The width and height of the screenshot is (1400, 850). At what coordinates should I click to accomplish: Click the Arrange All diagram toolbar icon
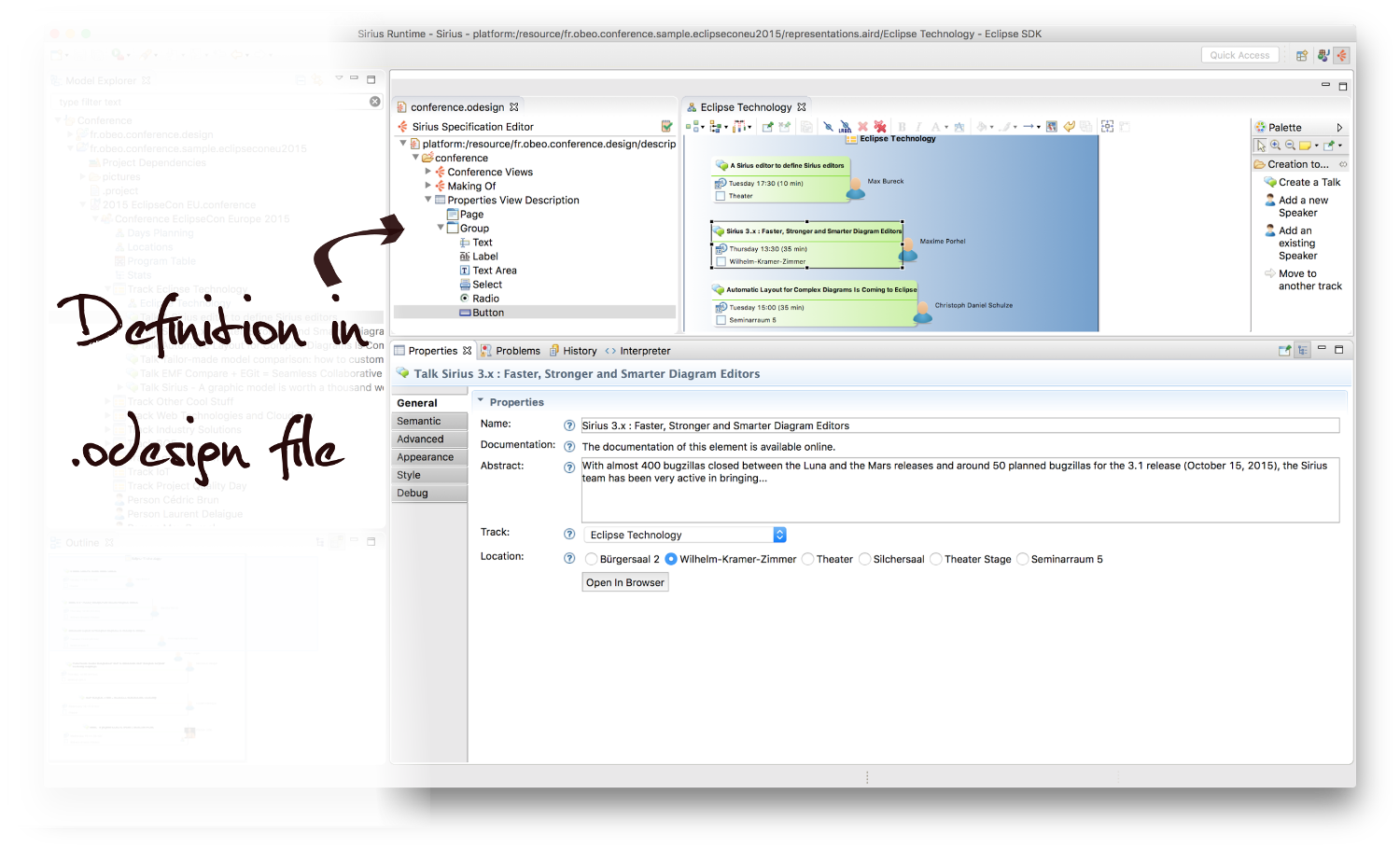pos(692,127)
